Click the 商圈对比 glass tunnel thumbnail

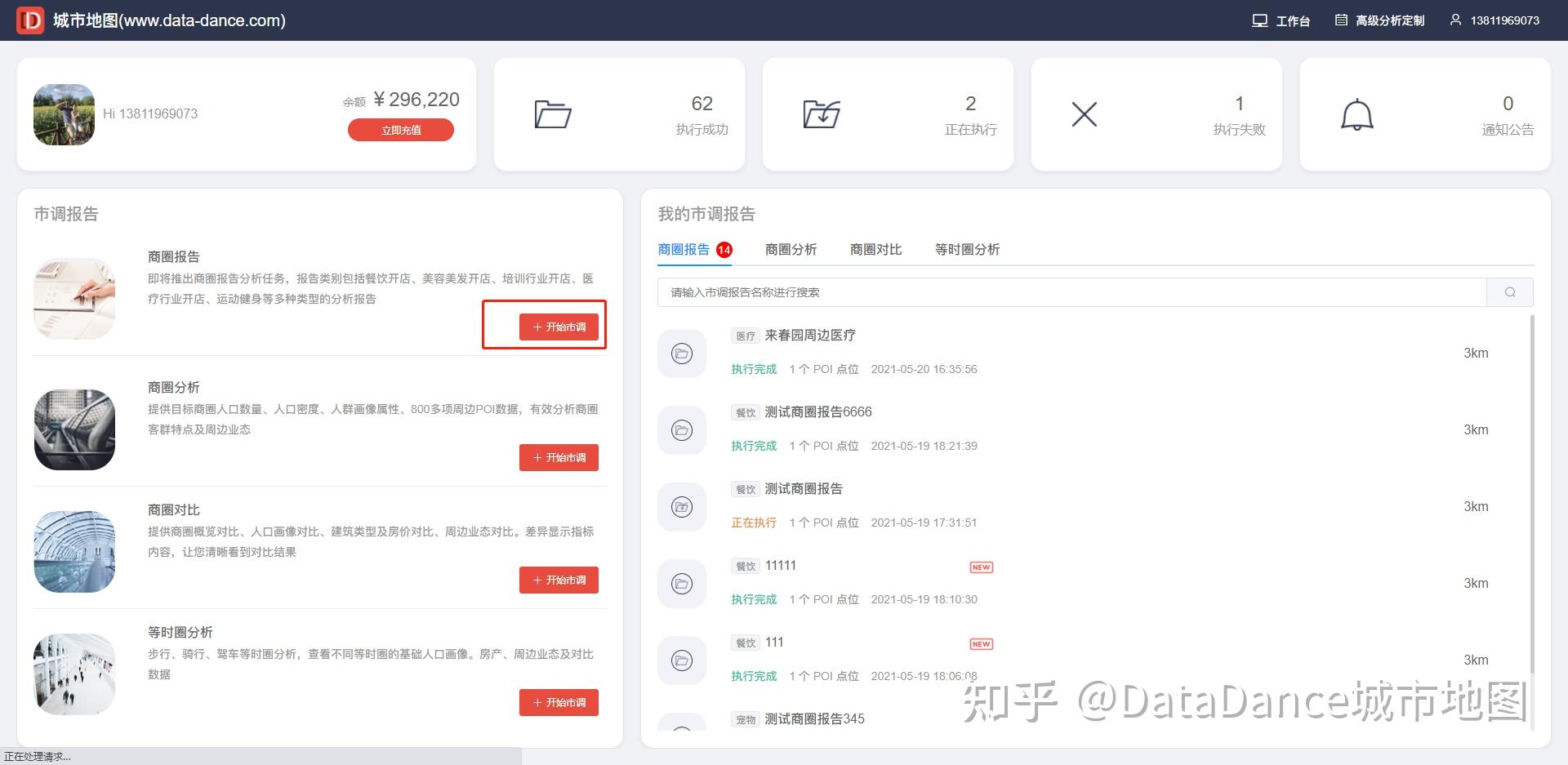click(74, 552)
